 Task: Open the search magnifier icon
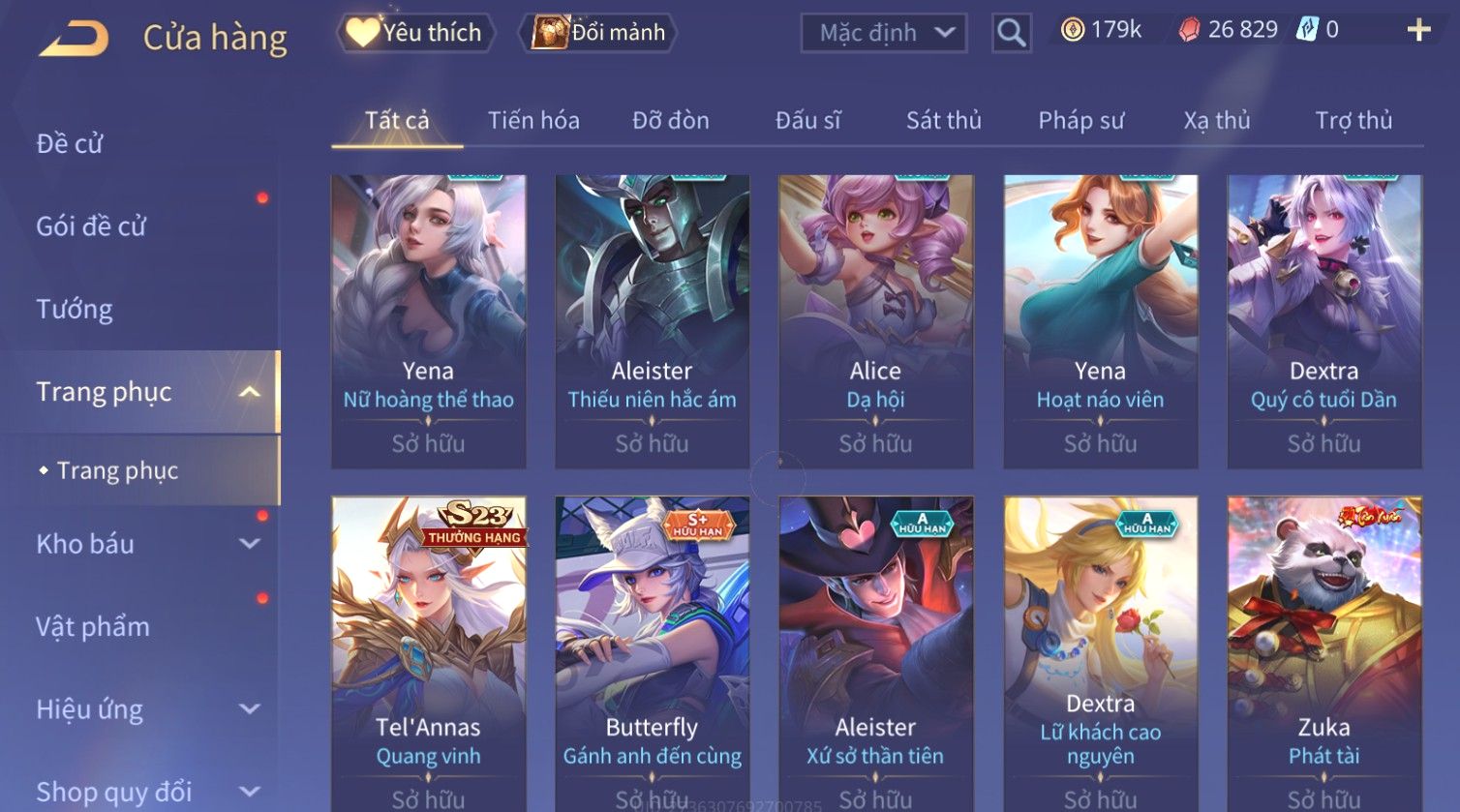pos(1011,33)
